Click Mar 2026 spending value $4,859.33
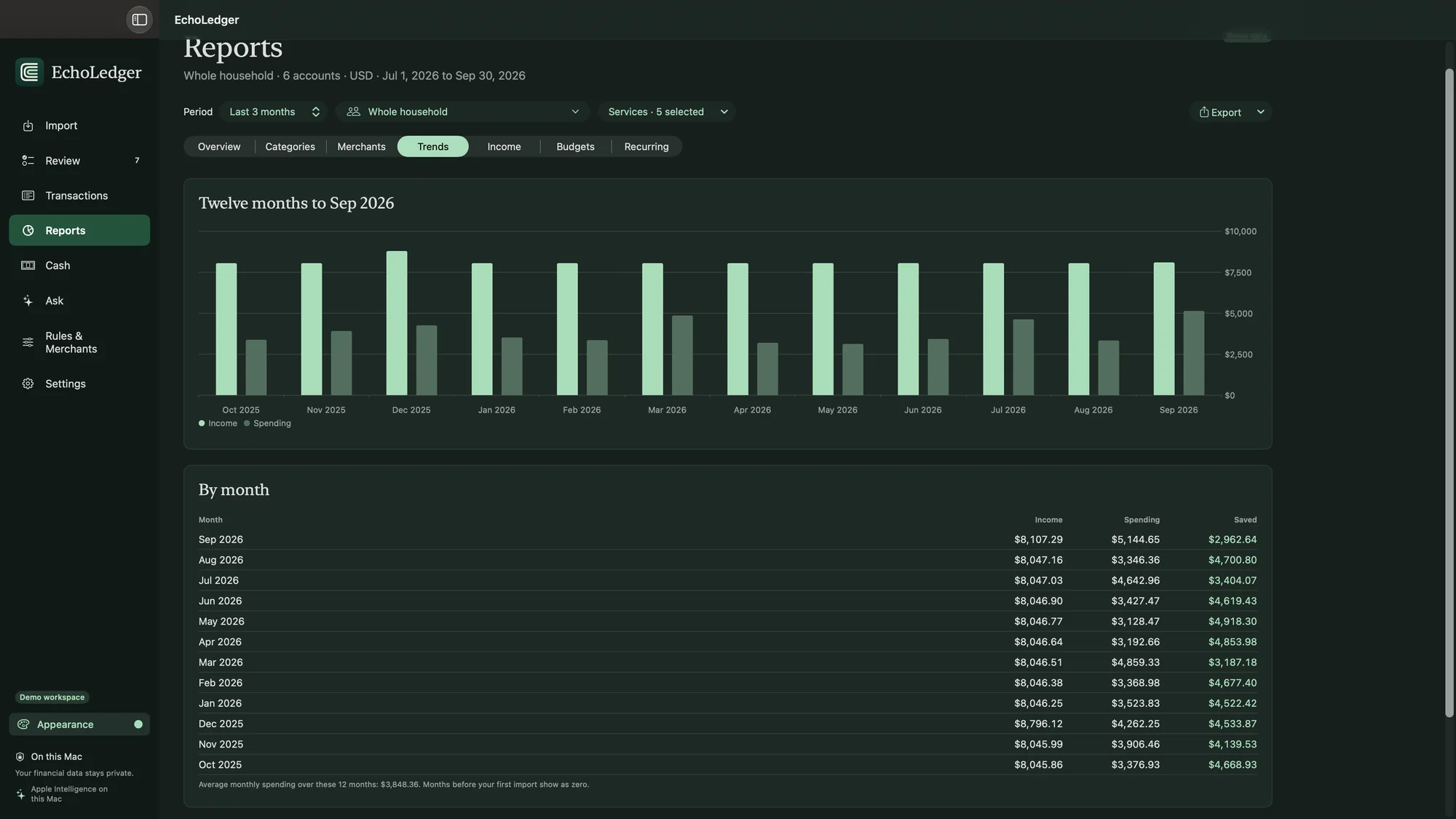1456x819 pixels. [1135, 662]
